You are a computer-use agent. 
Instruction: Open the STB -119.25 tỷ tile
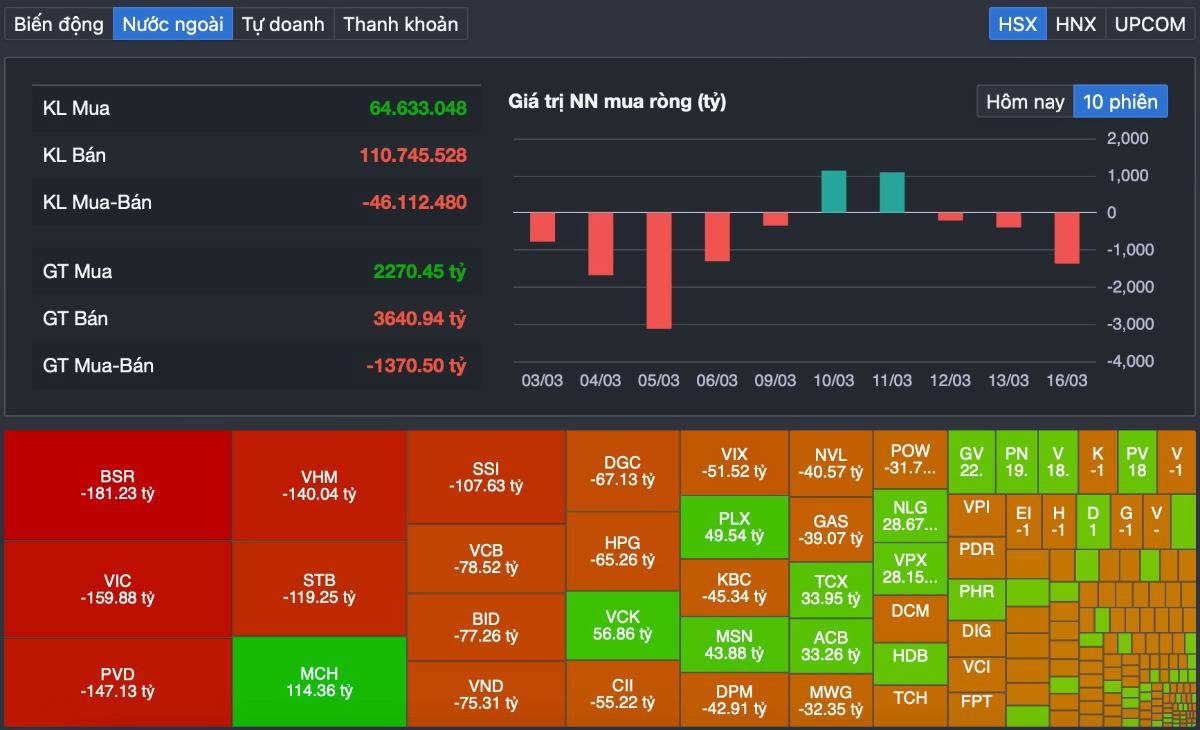[x=319, y=589]
